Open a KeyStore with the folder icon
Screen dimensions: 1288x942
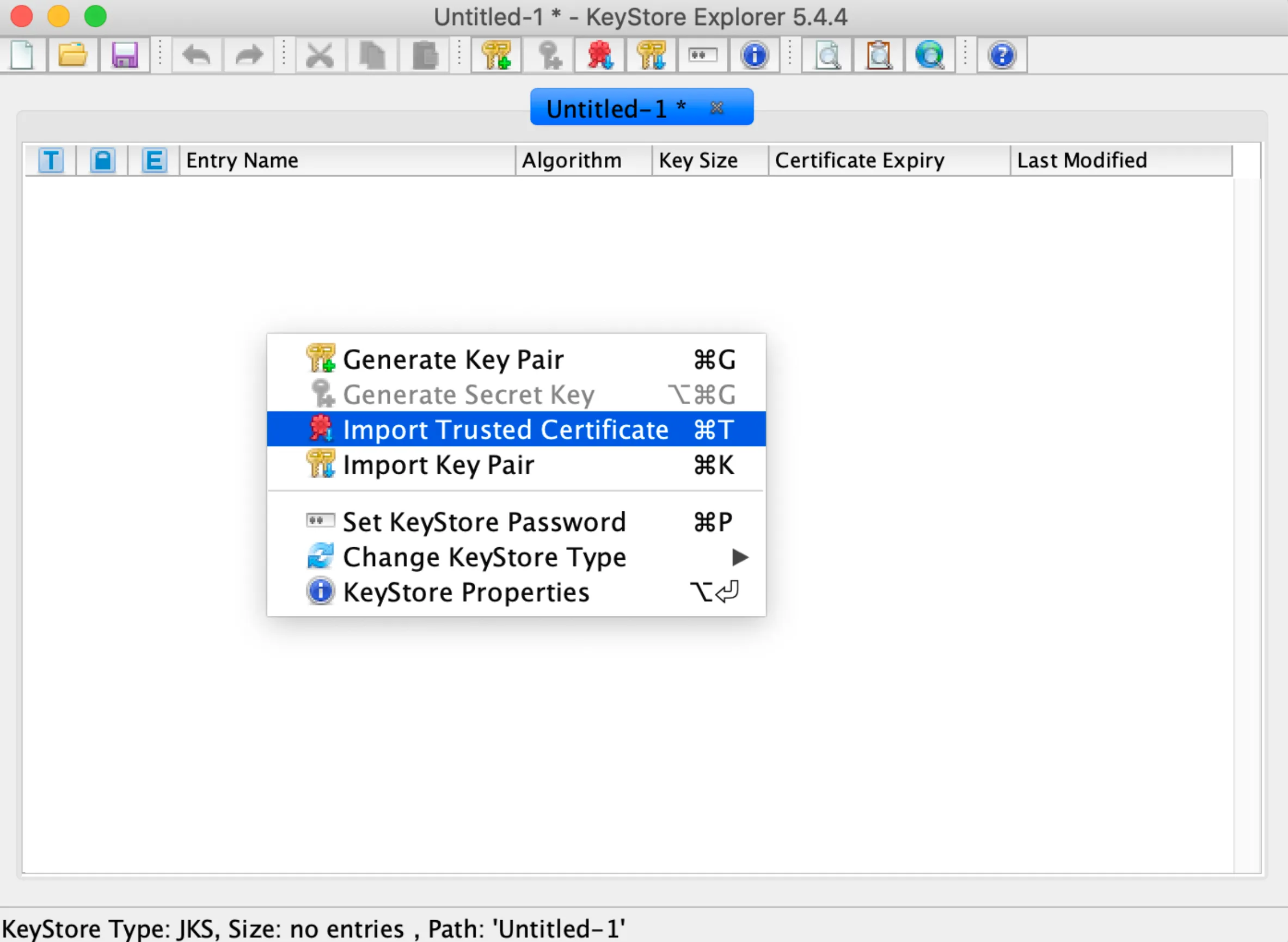pos(73,56)
